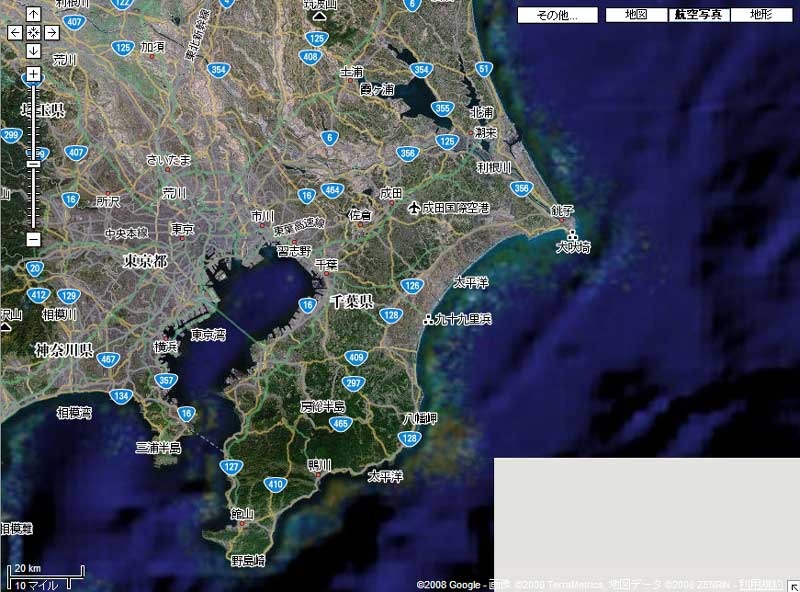Click the zoom slider handle
800x592 pixels.
point(33,163)
